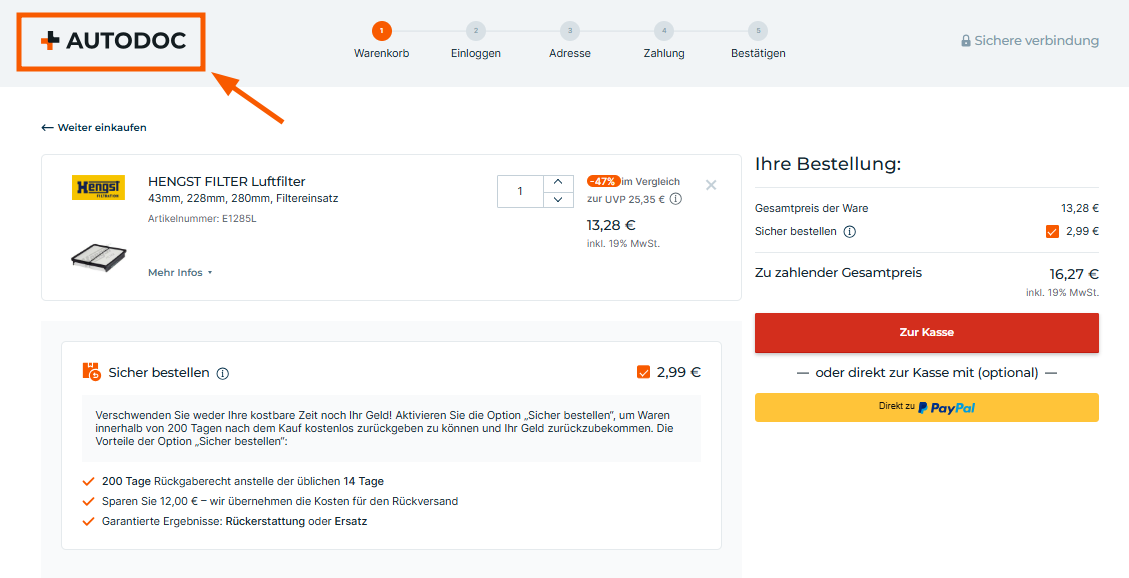Screen dimensions: 1129x578
Task: Uncheck Sicher bestellen in order summary
Action: (x=1051, y=232)
